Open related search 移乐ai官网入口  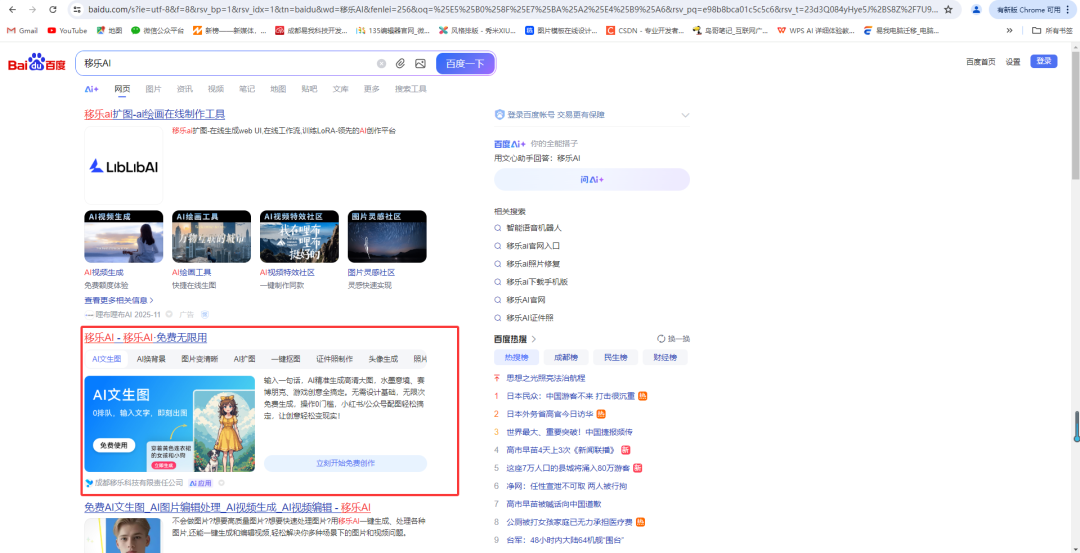pos(533,246)
